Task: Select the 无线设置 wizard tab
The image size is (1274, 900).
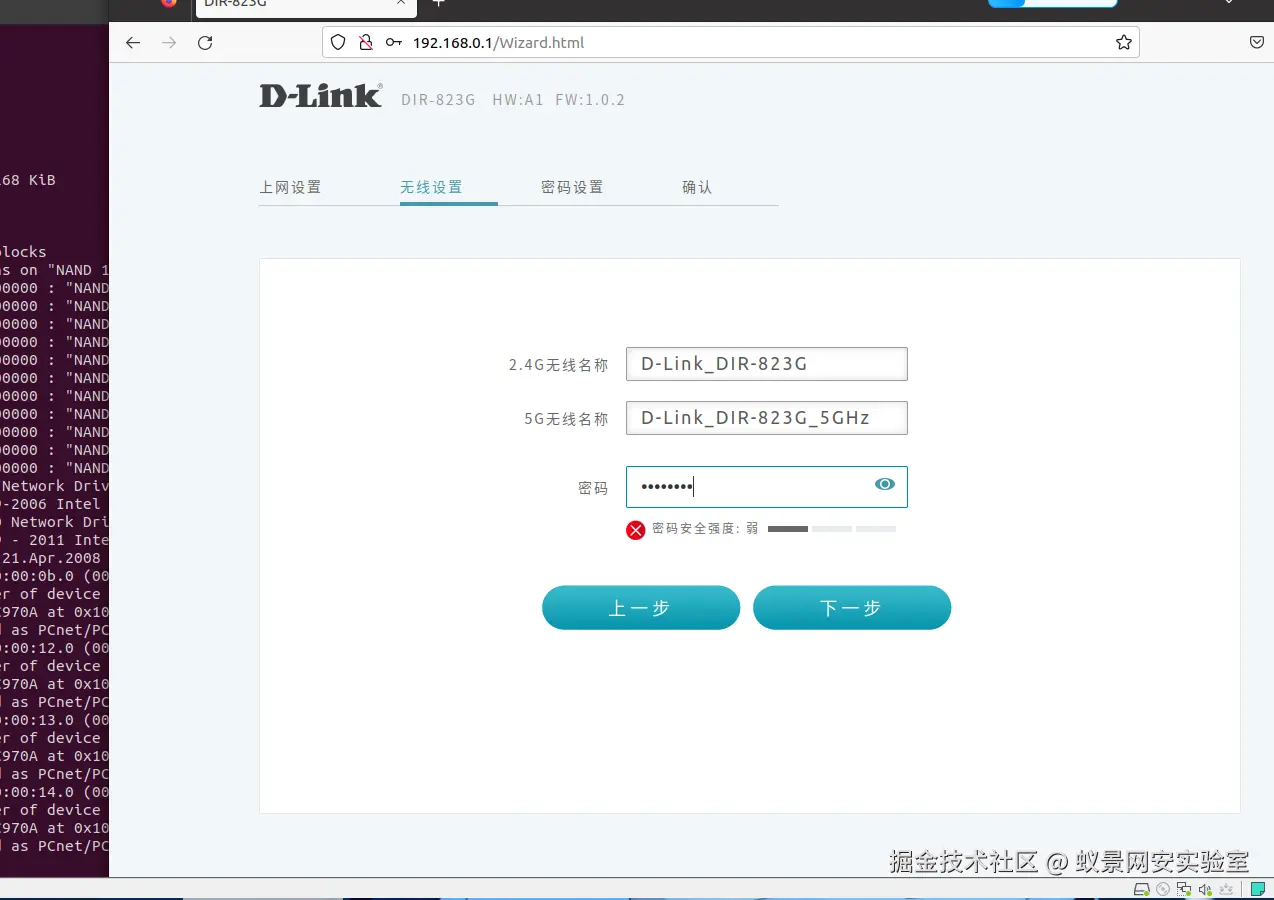Action: (431, 187)
